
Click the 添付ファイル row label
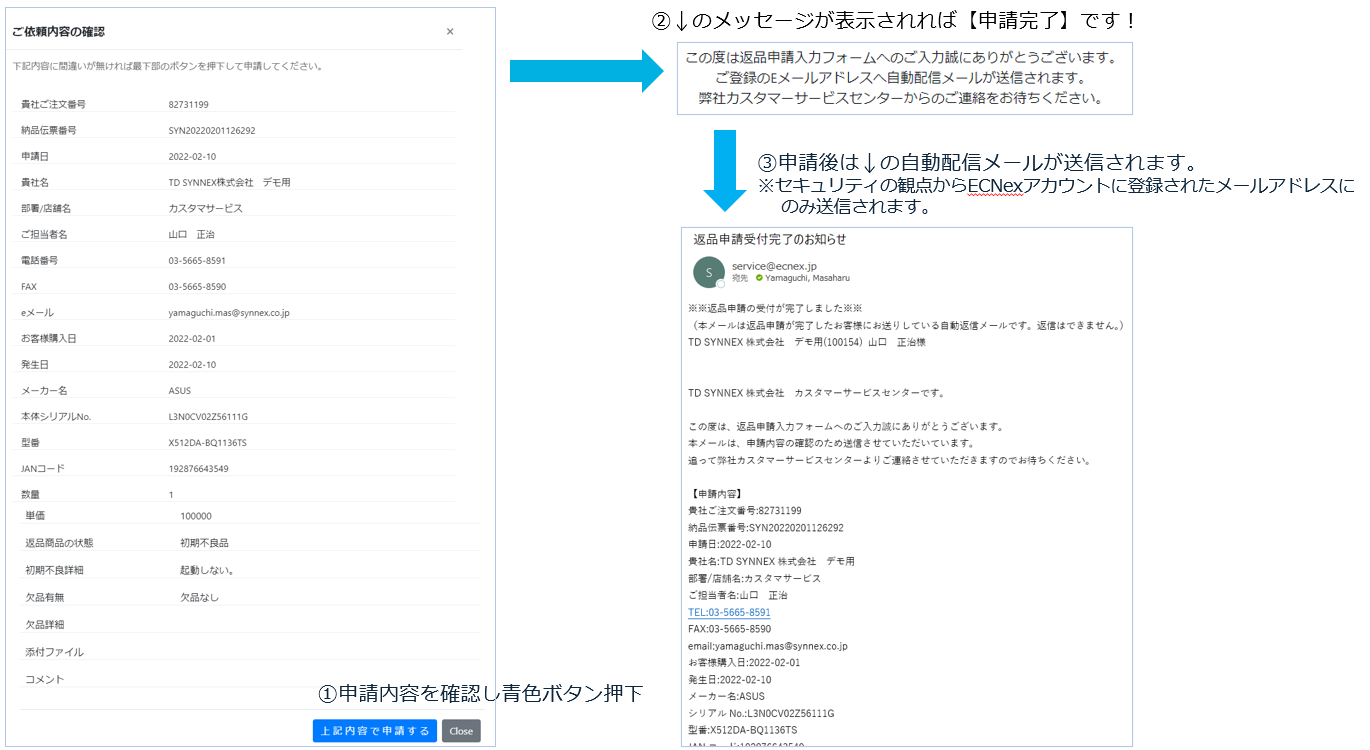(54, 651)
